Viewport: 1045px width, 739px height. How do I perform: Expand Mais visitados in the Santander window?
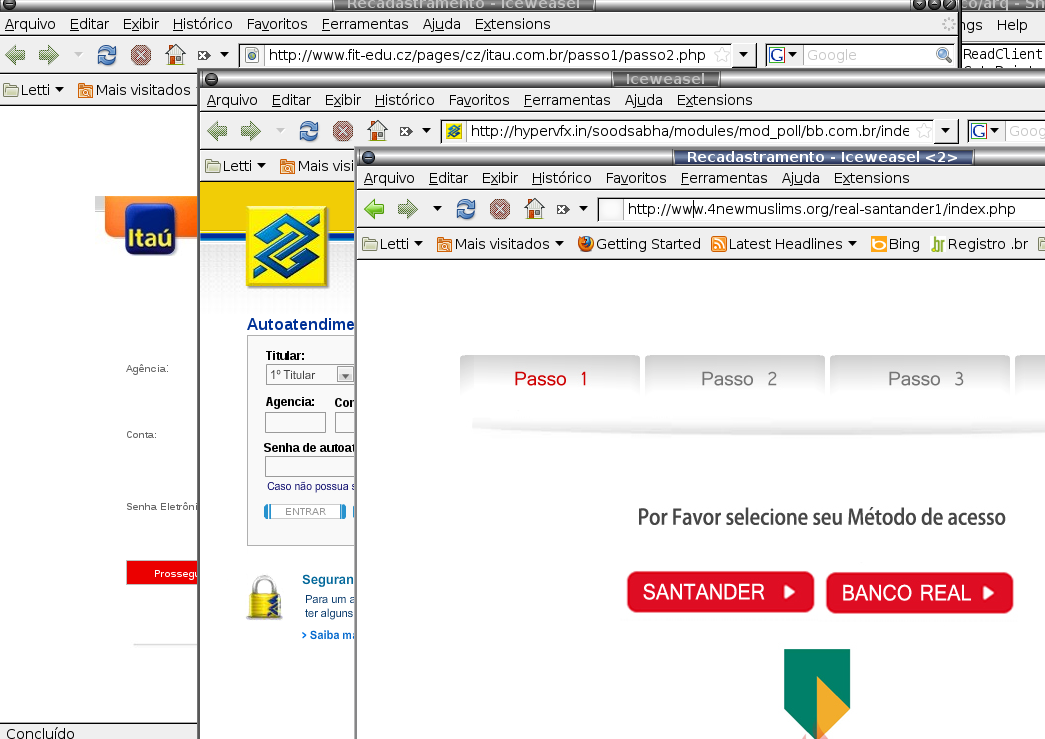click(501, 244)
